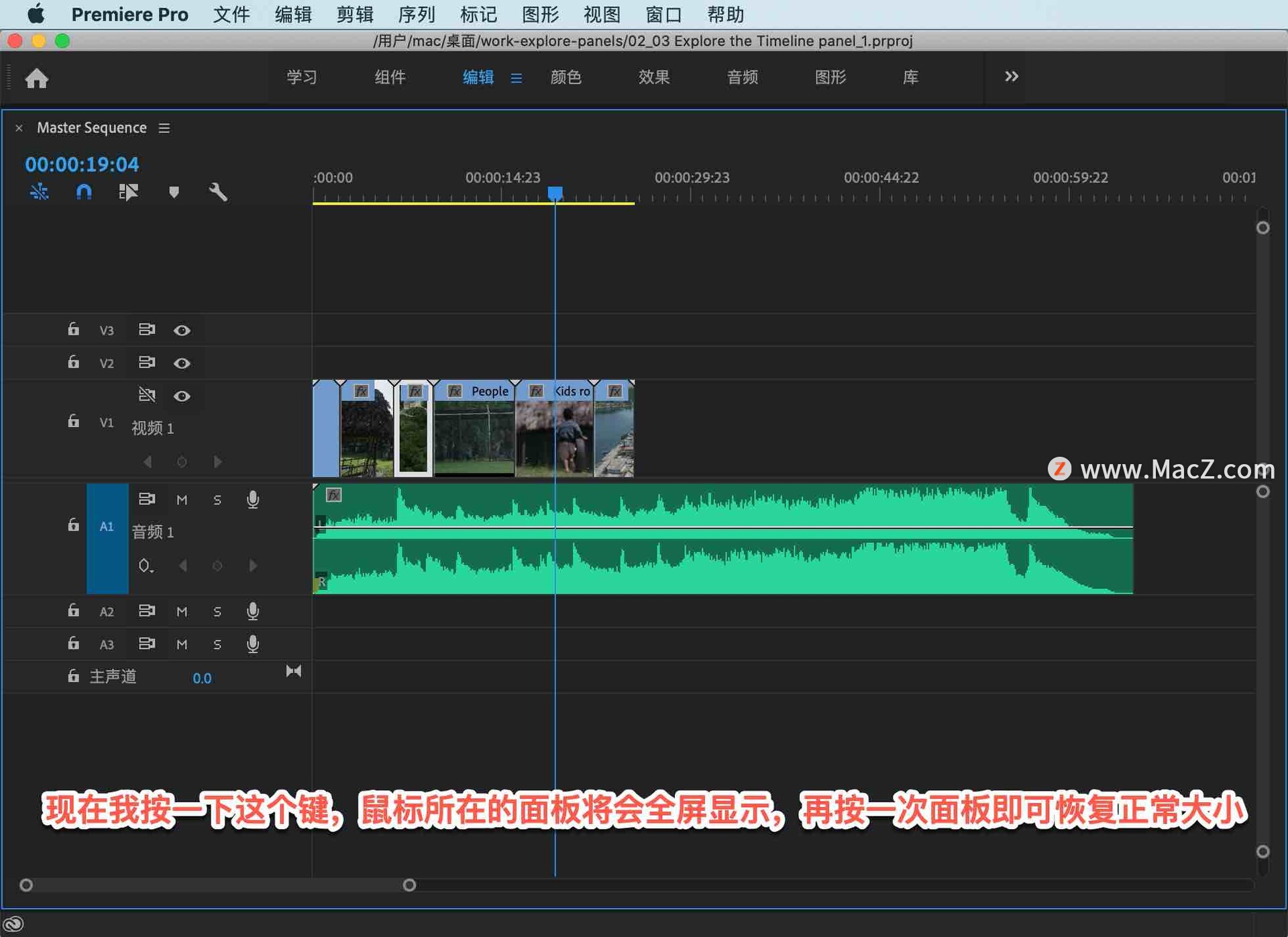1288x937 pixels.
Task: Enable voice-over record on A2
Action: point(253,611)
